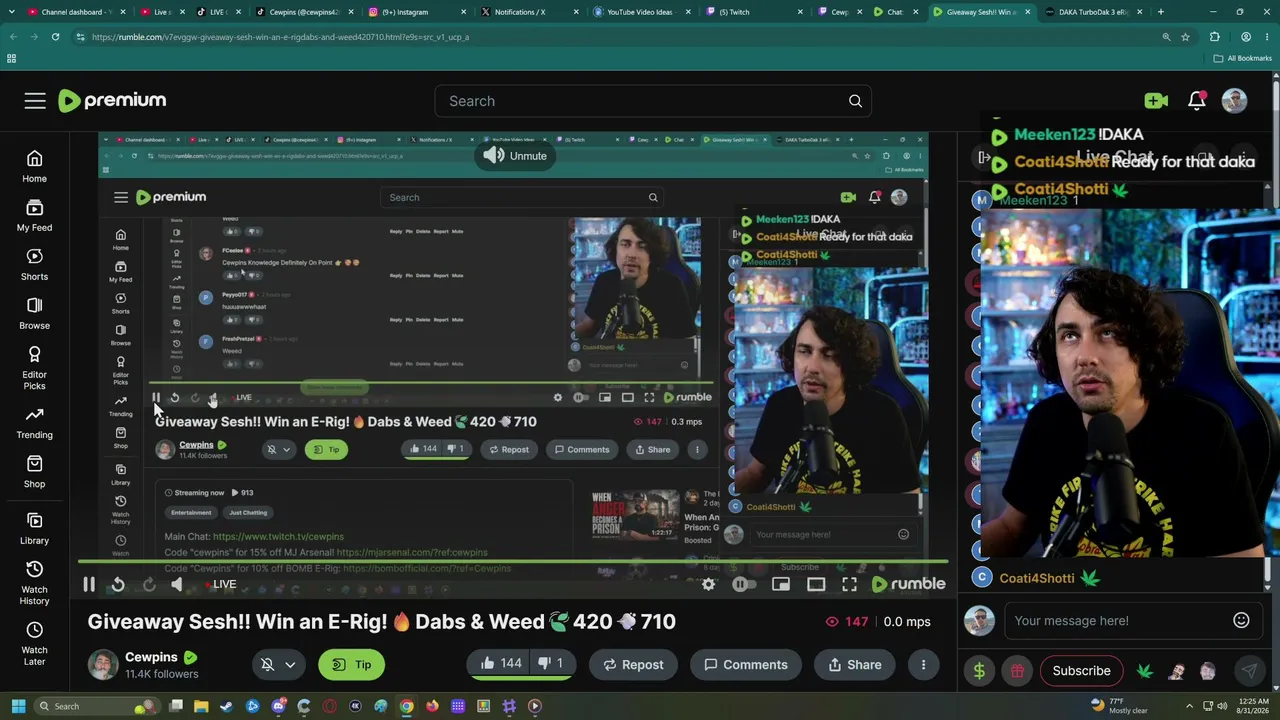
Task: Toggle Cewpins notification bell
Action: coord(267,664)
